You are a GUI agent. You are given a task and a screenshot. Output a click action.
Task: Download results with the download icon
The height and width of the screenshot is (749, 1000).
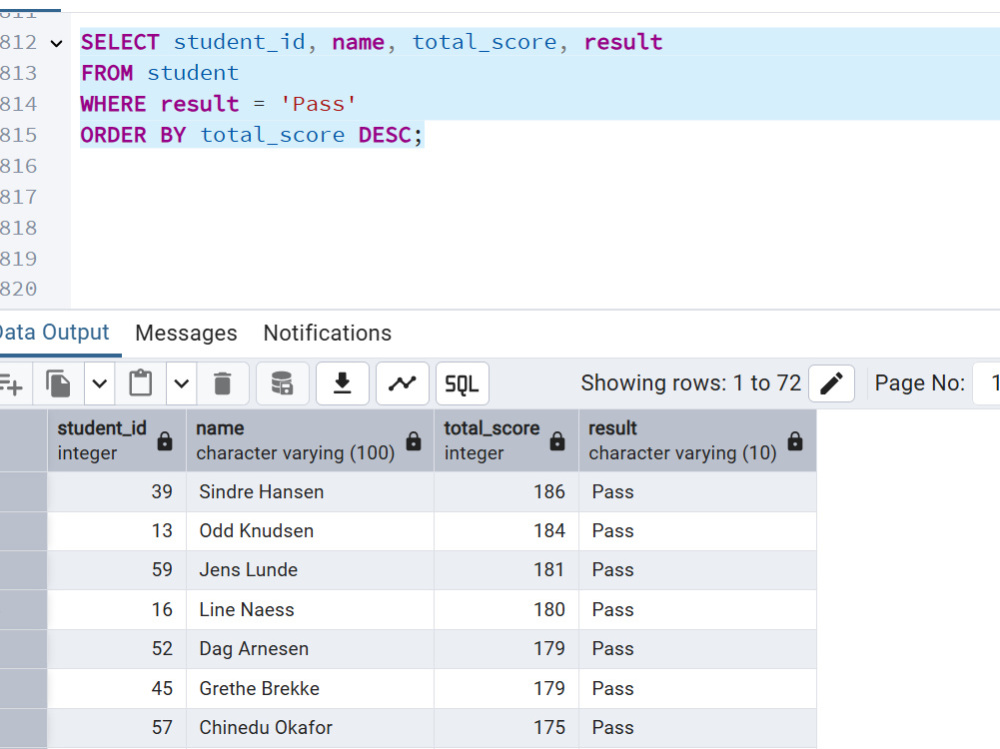[342, 384]
